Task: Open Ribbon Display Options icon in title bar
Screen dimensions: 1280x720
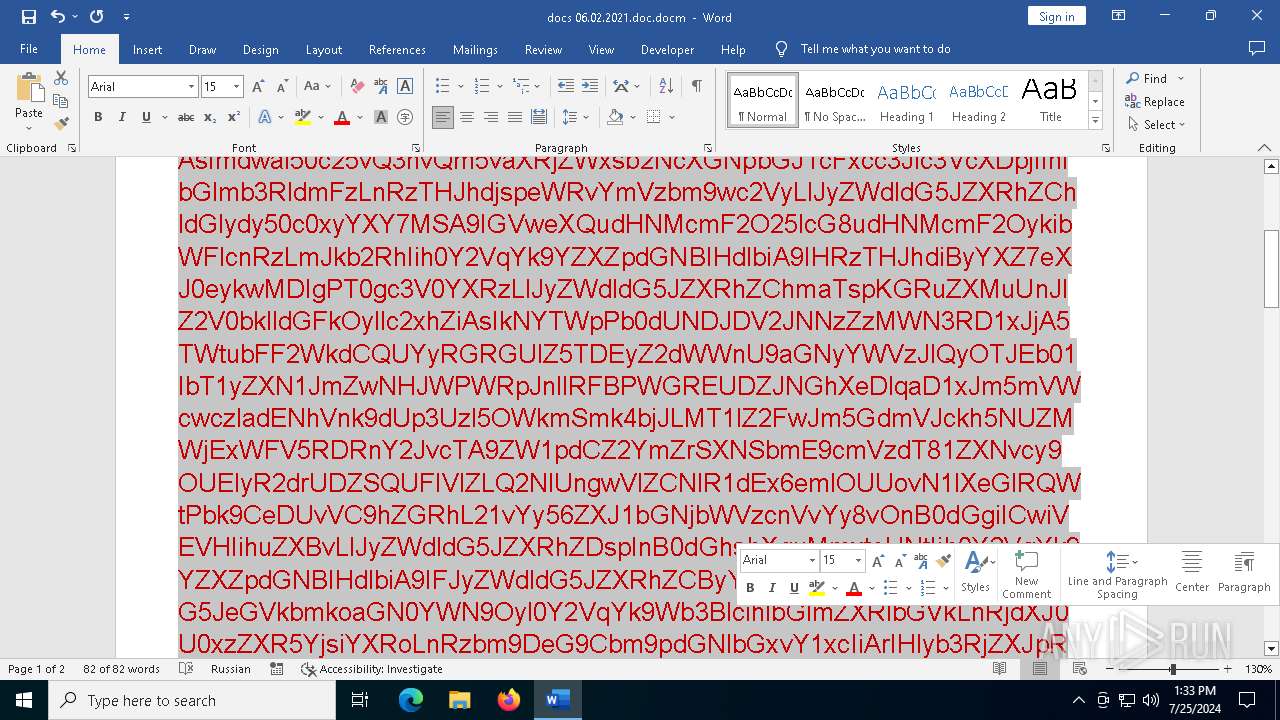Action: (1119, 16)
